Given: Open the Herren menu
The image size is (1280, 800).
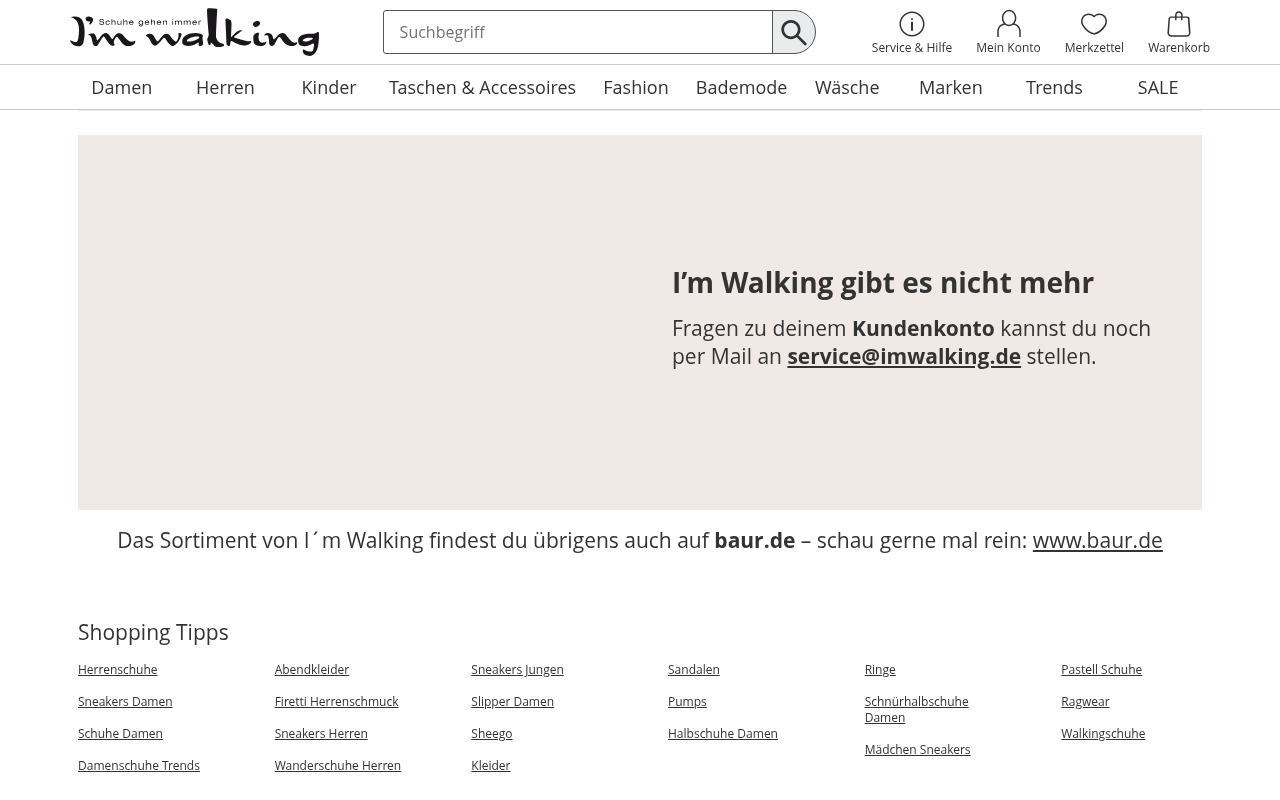Looking at the screenshot, I should [225, 87].
